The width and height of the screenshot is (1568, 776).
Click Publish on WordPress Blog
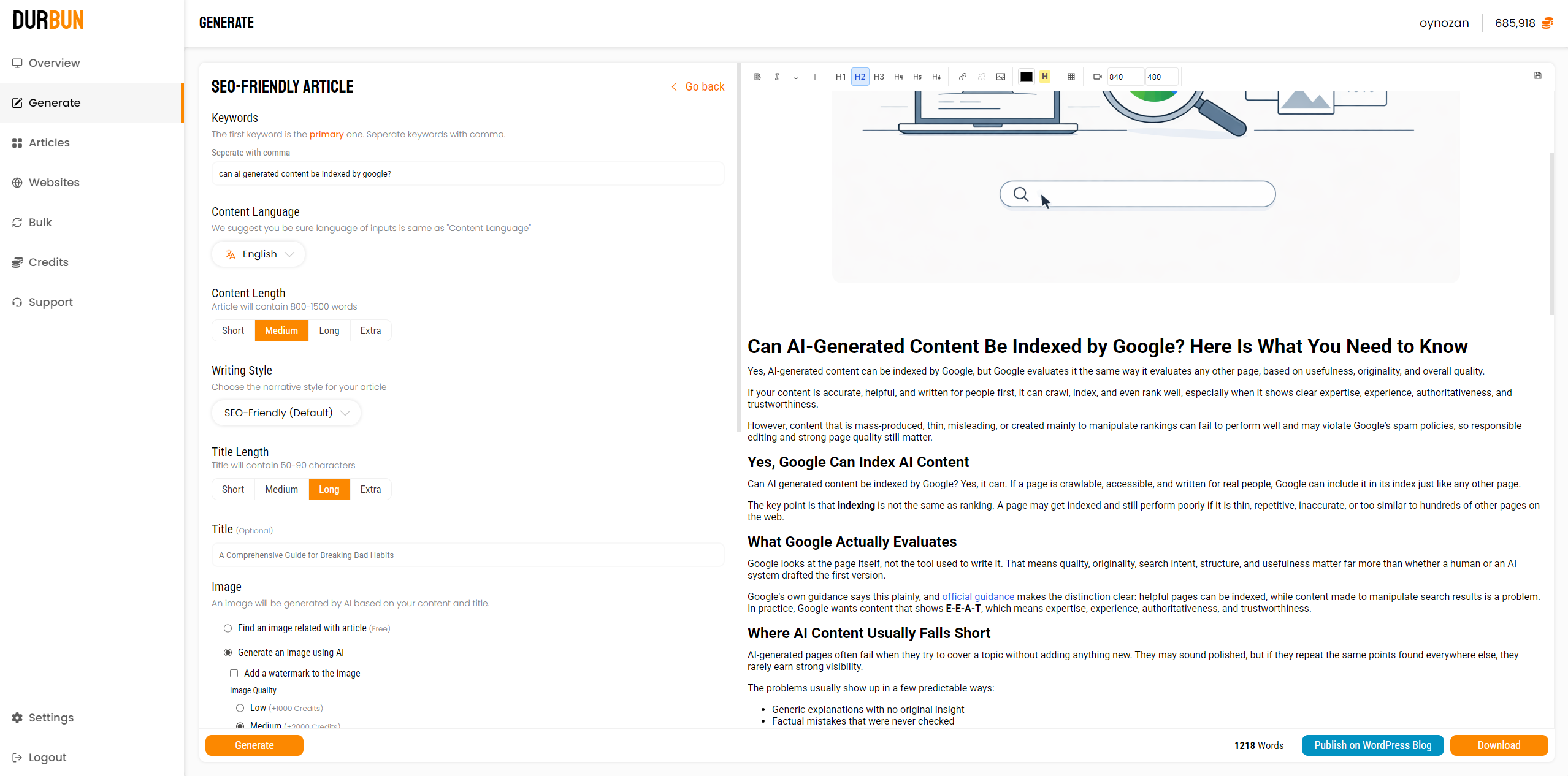[x=1372, y=745]
